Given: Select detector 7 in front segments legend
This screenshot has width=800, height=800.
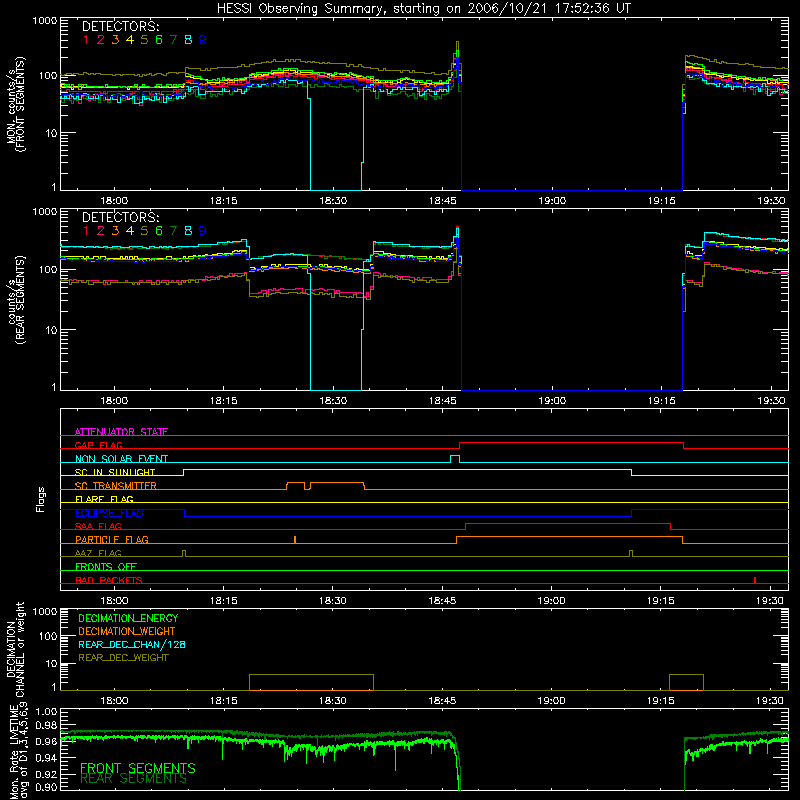Looking at the screenshot, I should (x=173, y=40).
